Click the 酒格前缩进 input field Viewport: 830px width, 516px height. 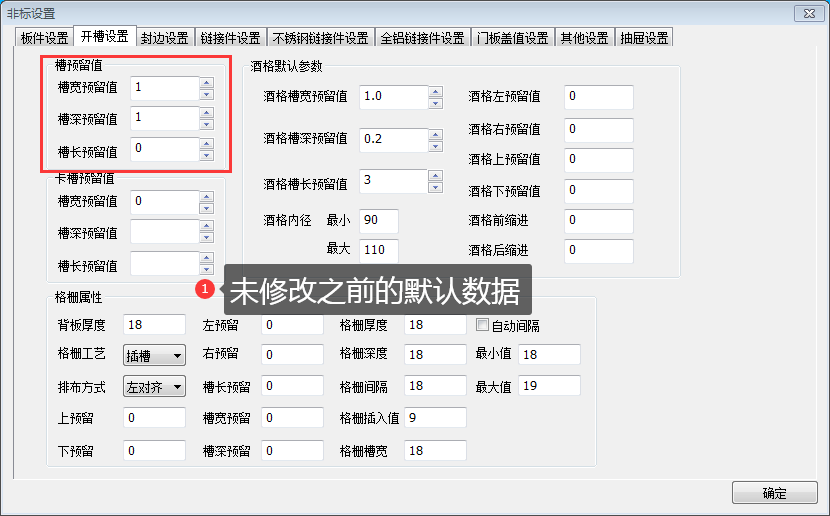(599, 221)
